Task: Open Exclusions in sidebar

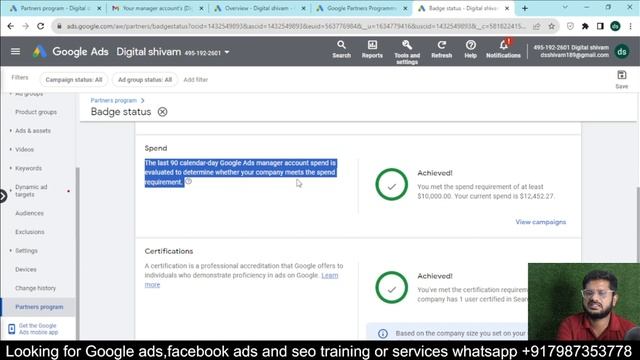Action: click(x=30, y=232)
